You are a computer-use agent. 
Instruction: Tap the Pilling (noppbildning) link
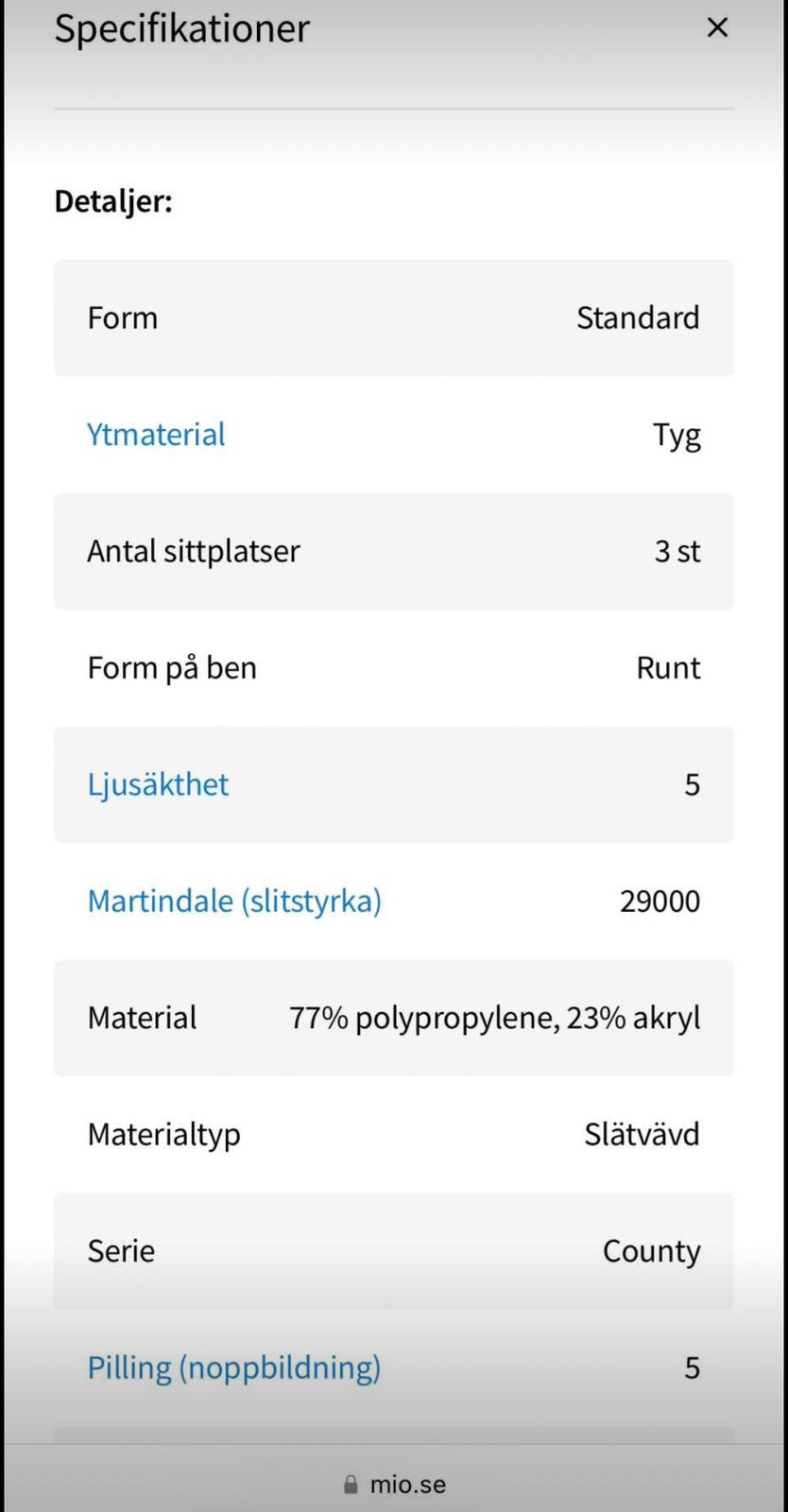pyautogui.click(x=233, y=1367)
